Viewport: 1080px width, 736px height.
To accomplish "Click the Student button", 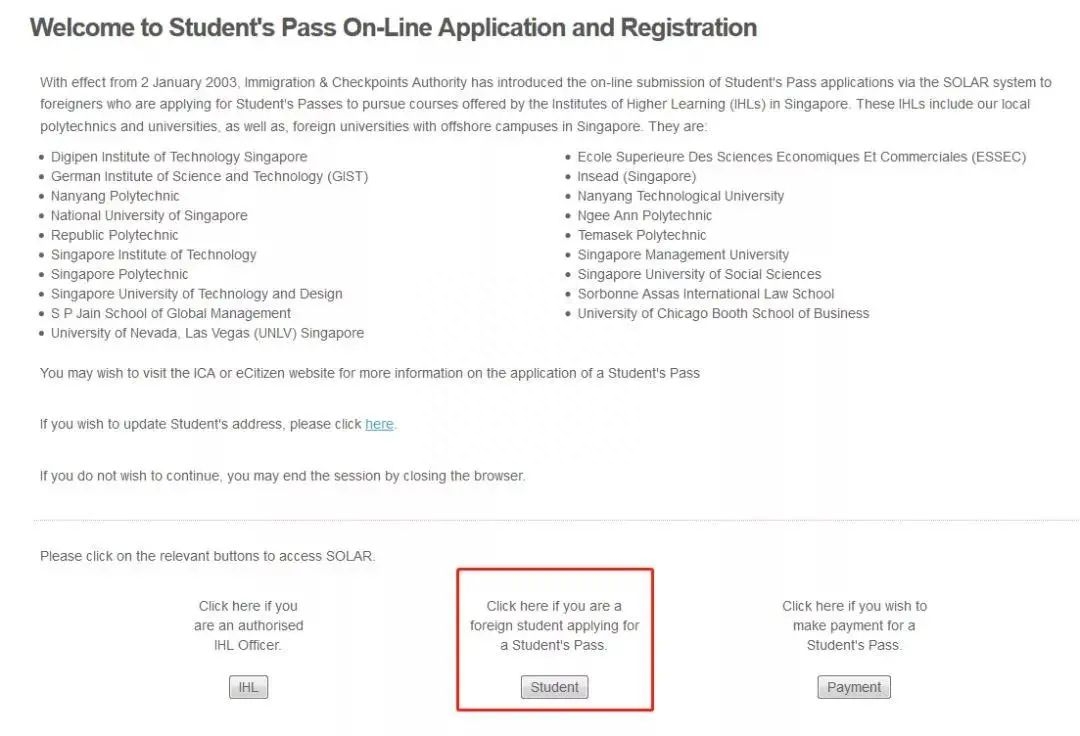I will (x=554, y=687).
